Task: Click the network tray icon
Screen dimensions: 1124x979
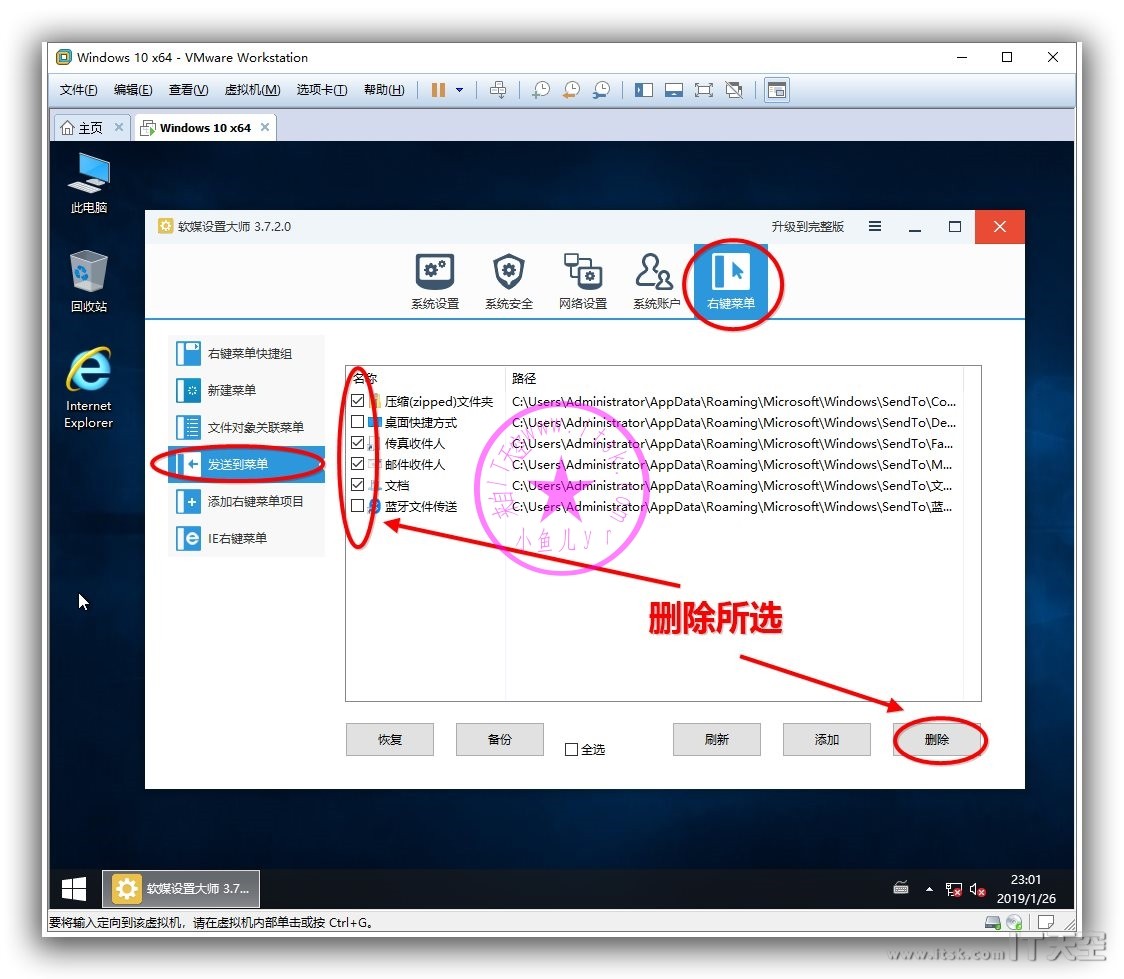Action: [953, 889]
